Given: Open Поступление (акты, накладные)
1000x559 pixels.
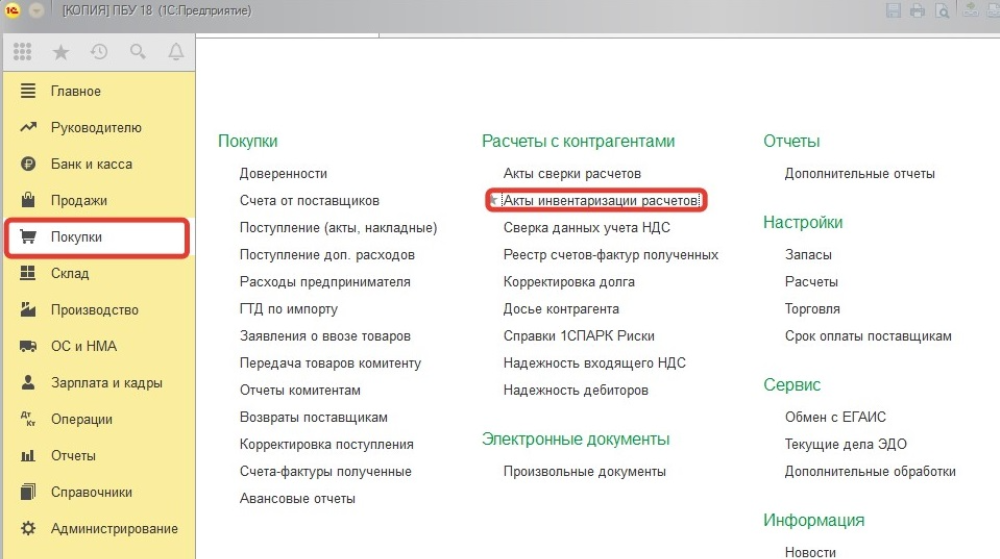Looking at the screenshot, I should point(339,228).
